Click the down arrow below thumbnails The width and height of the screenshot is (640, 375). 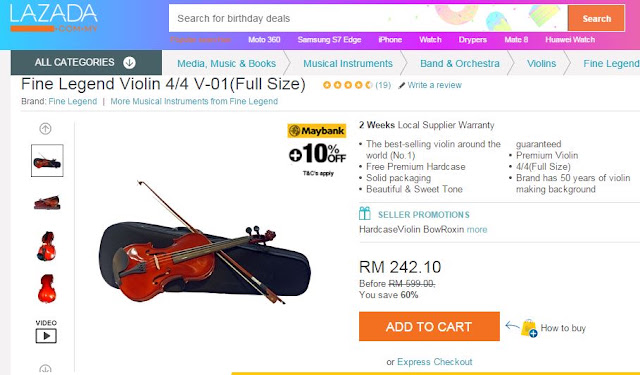[x=45, y=369]
